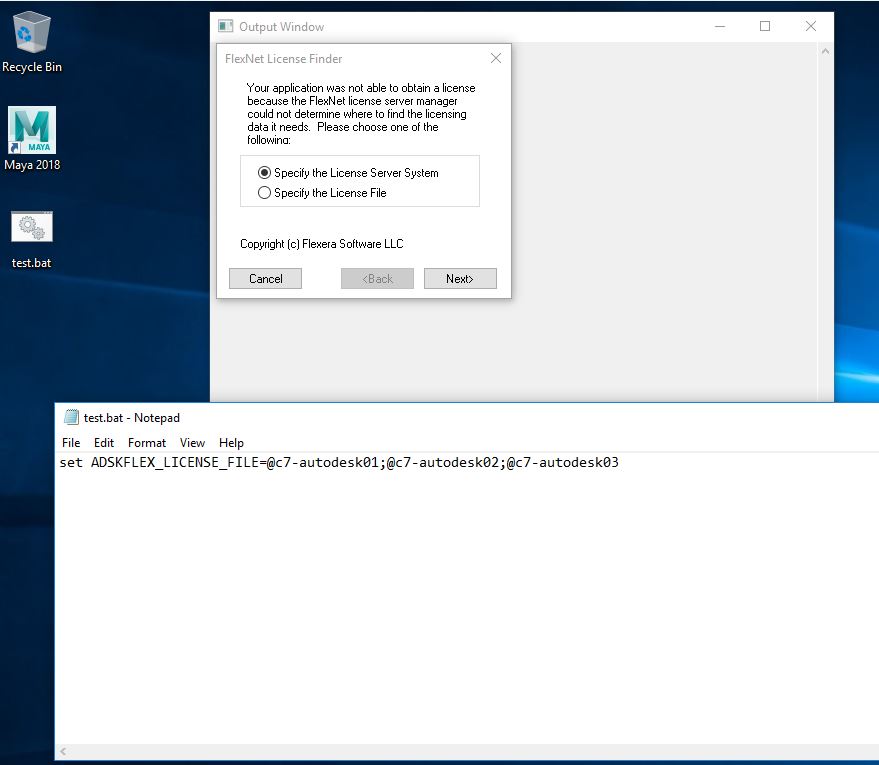The image size is (879, 765).
Task: Maximize the Output Window
Action: click(x=765, y=26)
